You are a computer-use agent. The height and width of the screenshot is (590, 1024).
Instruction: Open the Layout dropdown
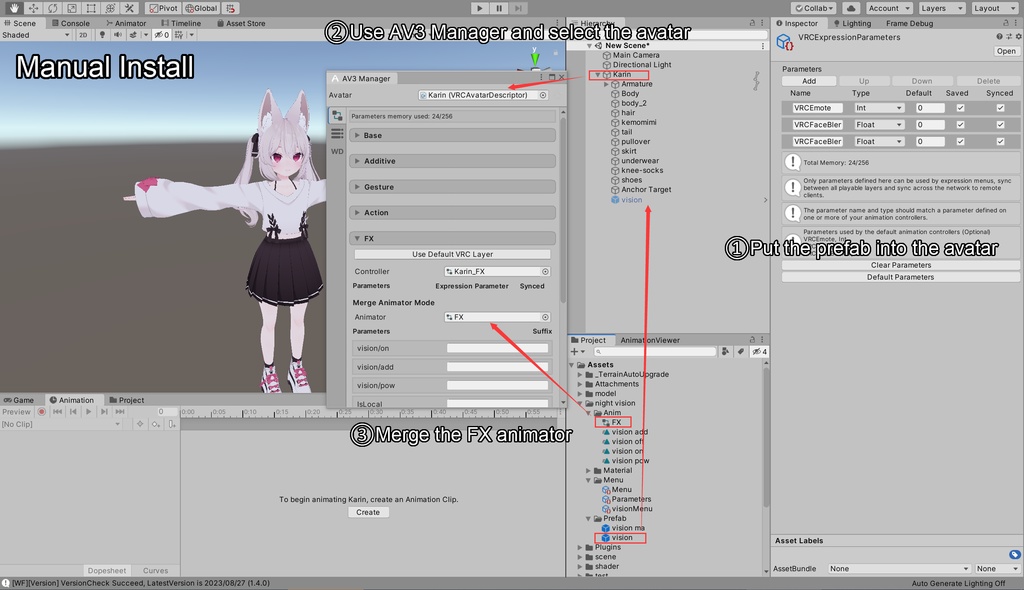994,8
